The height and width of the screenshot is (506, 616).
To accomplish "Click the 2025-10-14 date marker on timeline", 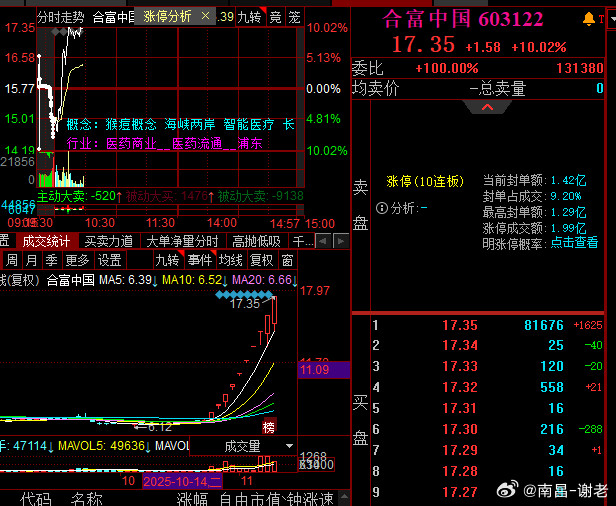I will [x=182, y=481].
